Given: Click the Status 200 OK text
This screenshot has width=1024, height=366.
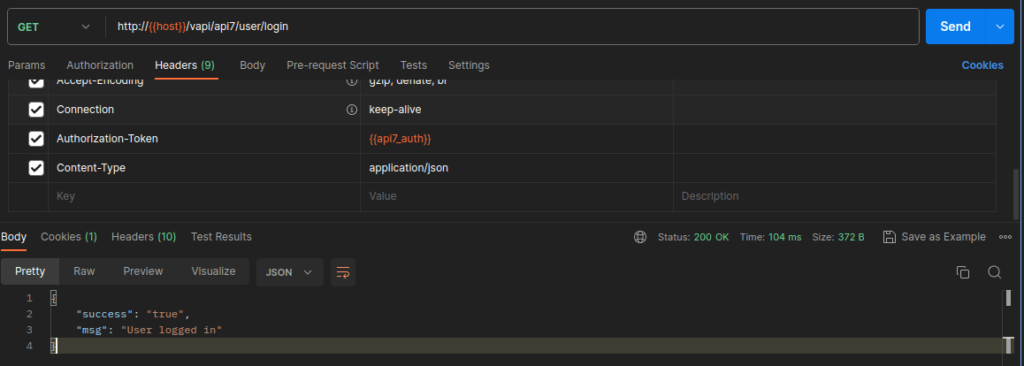Looking at the screenshot, I should 693,237.
